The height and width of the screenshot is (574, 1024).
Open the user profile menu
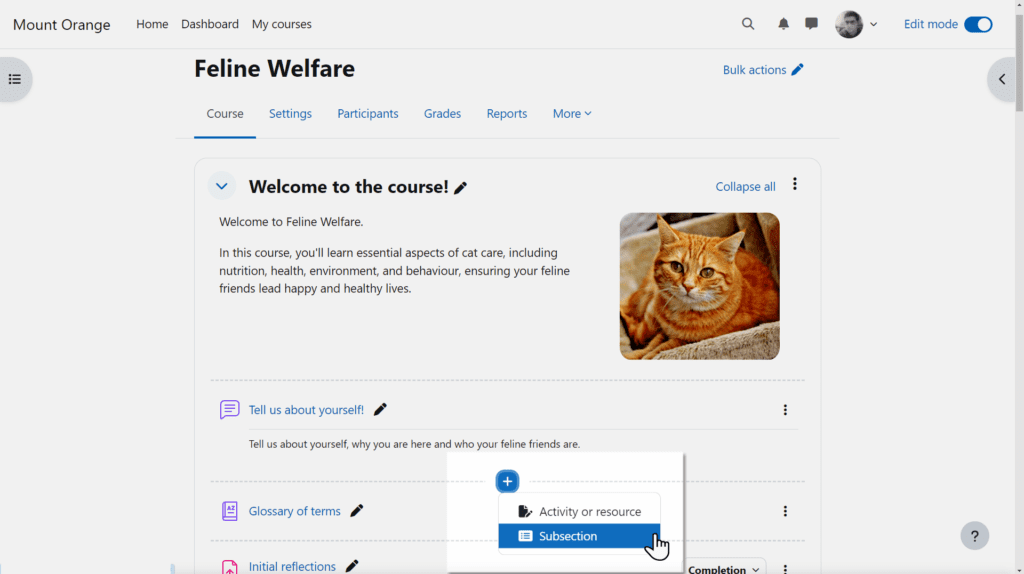[857, 24]
